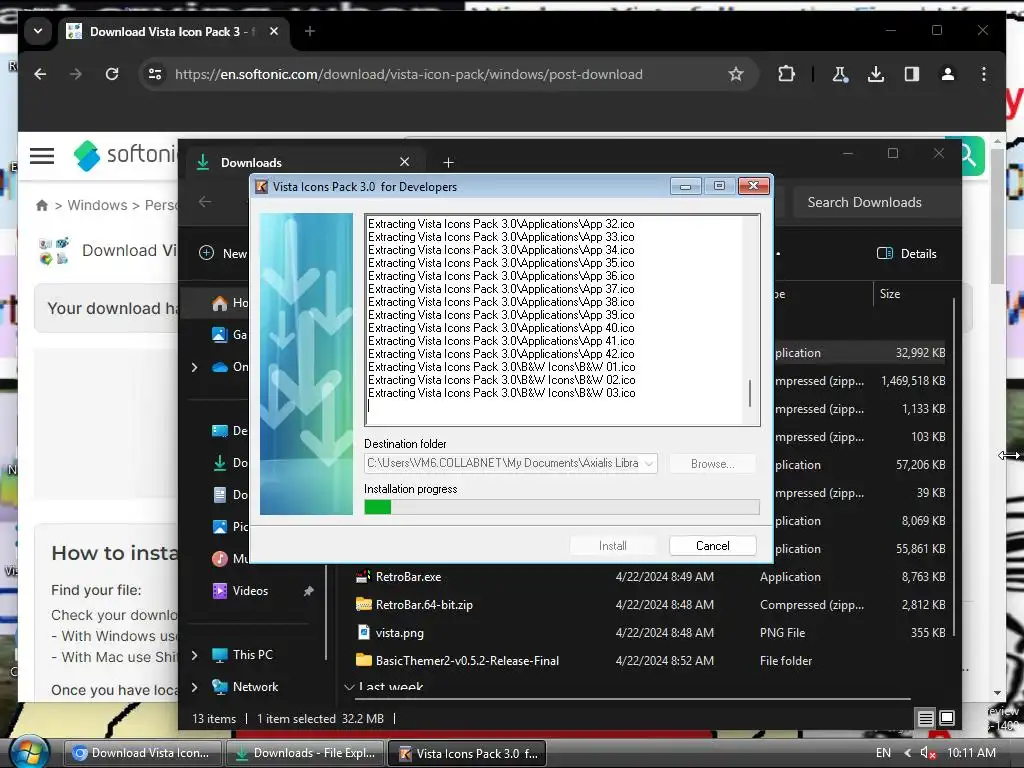1024x768 pixels.
Task: Expand This PC tree node
Action: [195, 655]
